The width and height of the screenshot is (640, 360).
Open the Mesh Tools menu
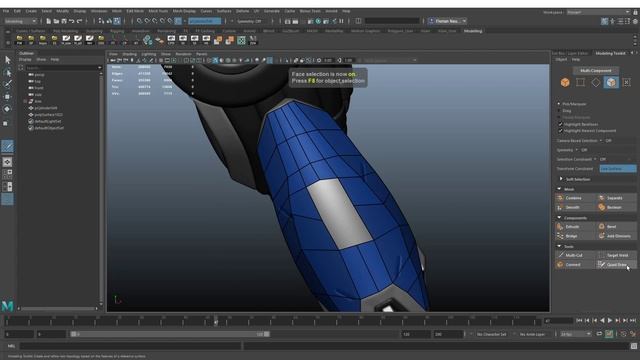pos(158,11)
